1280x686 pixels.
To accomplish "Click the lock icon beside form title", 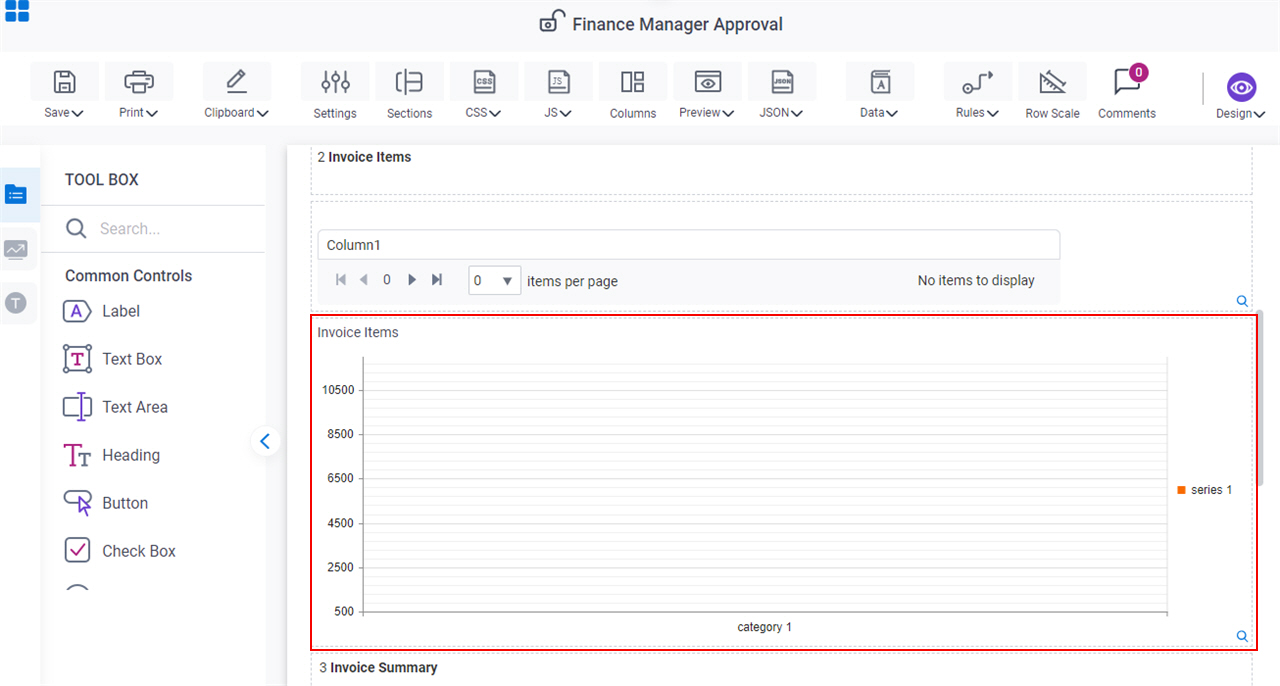I will click(x=552, y=21).
